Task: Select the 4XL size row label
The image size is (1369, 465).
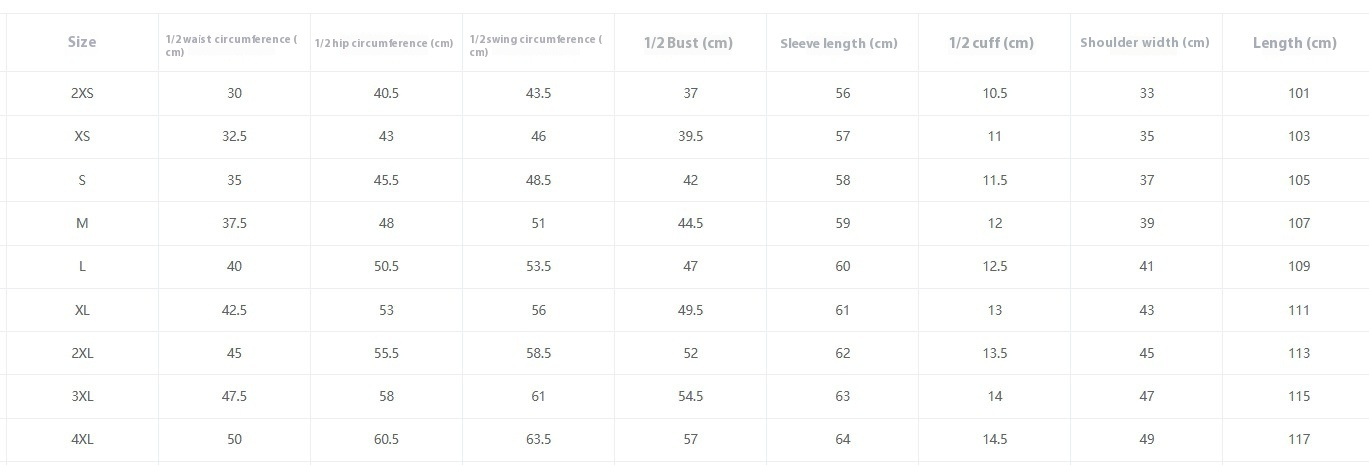Action: [x=82, y=439]
